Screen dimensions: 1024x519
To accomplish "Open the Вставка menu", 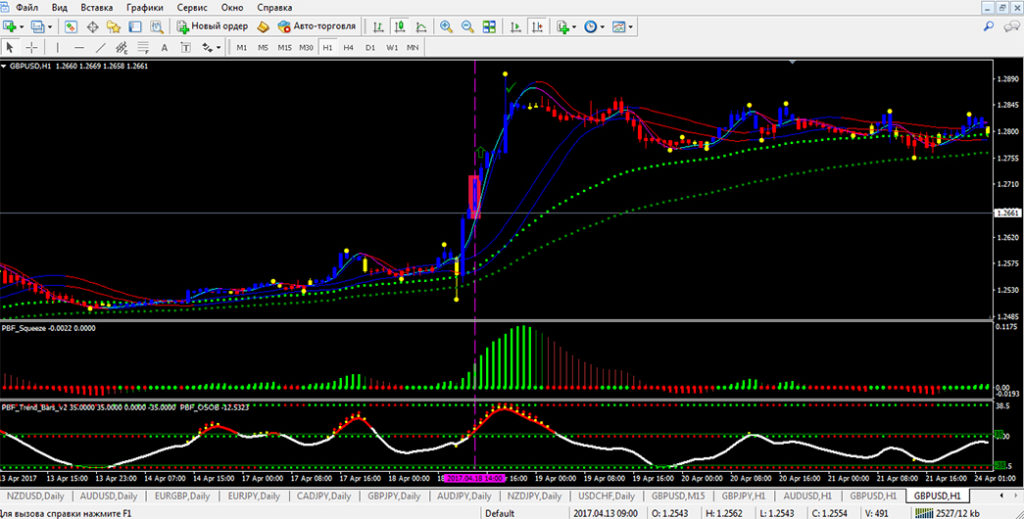I will coord(97,8).
